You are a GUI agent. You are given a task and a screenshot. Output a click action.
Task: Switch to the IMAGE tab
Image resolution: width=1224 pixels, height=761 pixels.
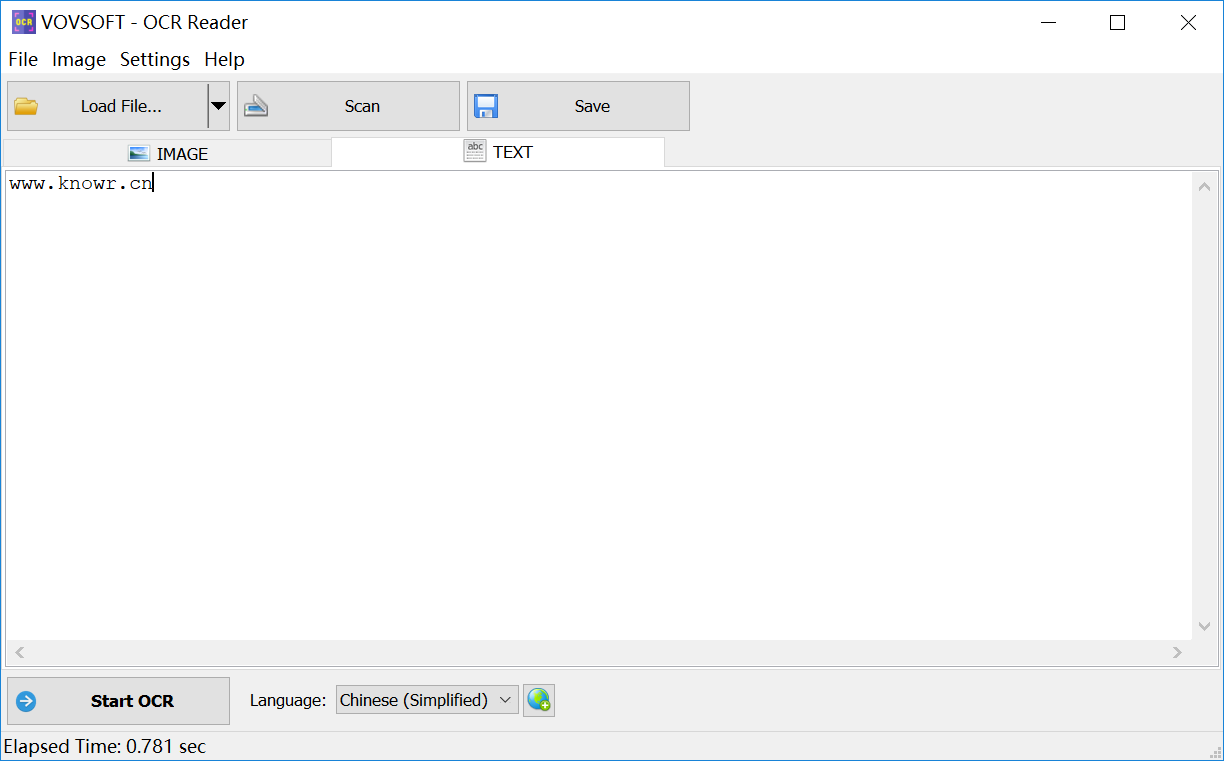168,154
